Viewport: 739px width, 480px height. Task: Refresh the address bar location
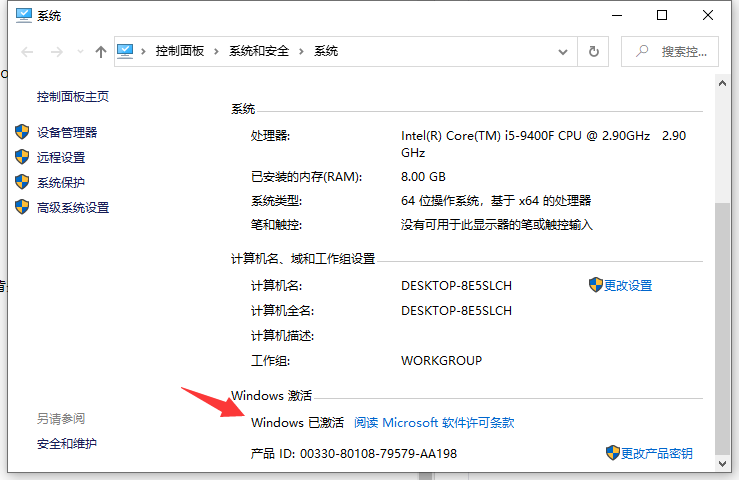(594, 51)
